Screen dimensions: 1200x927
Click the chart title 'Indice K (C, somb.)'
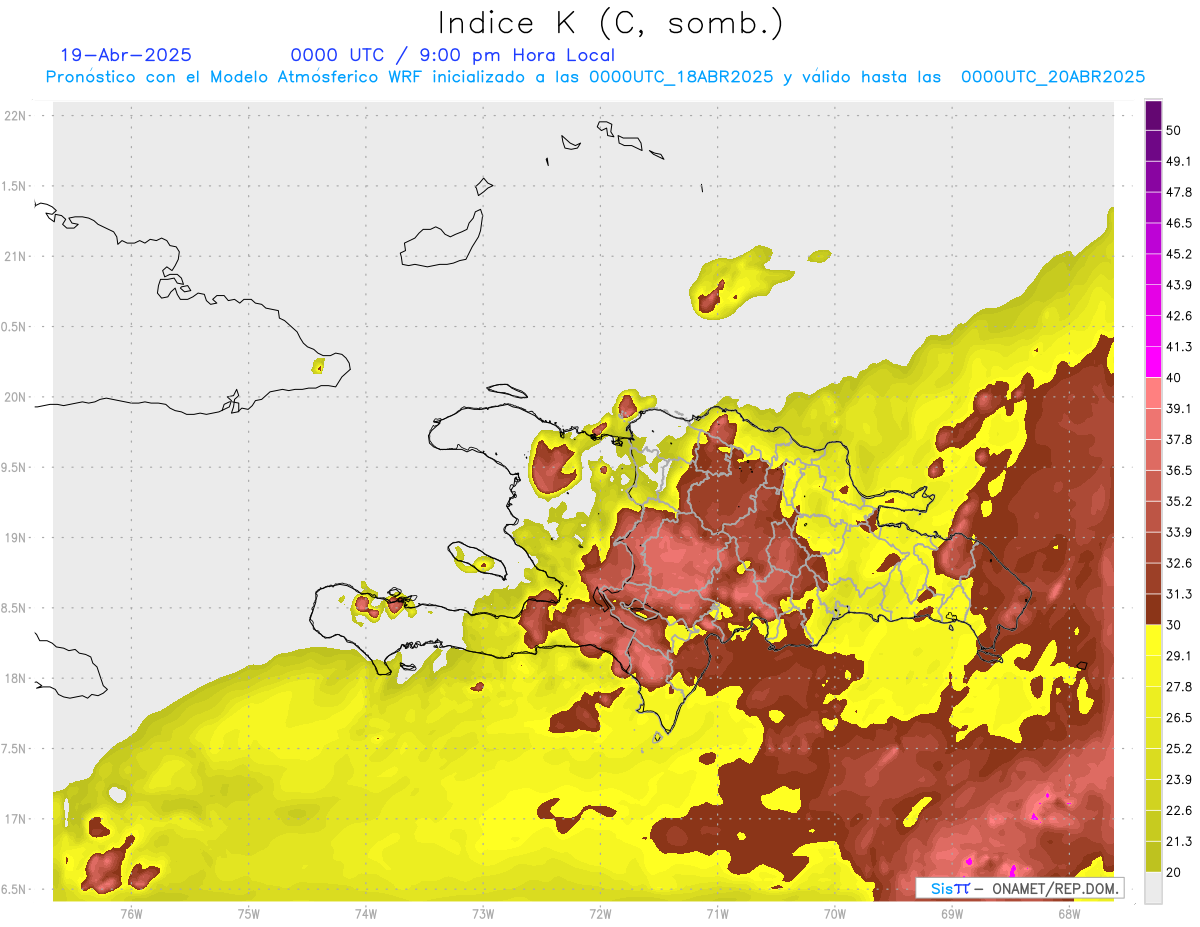pos(611,24)
